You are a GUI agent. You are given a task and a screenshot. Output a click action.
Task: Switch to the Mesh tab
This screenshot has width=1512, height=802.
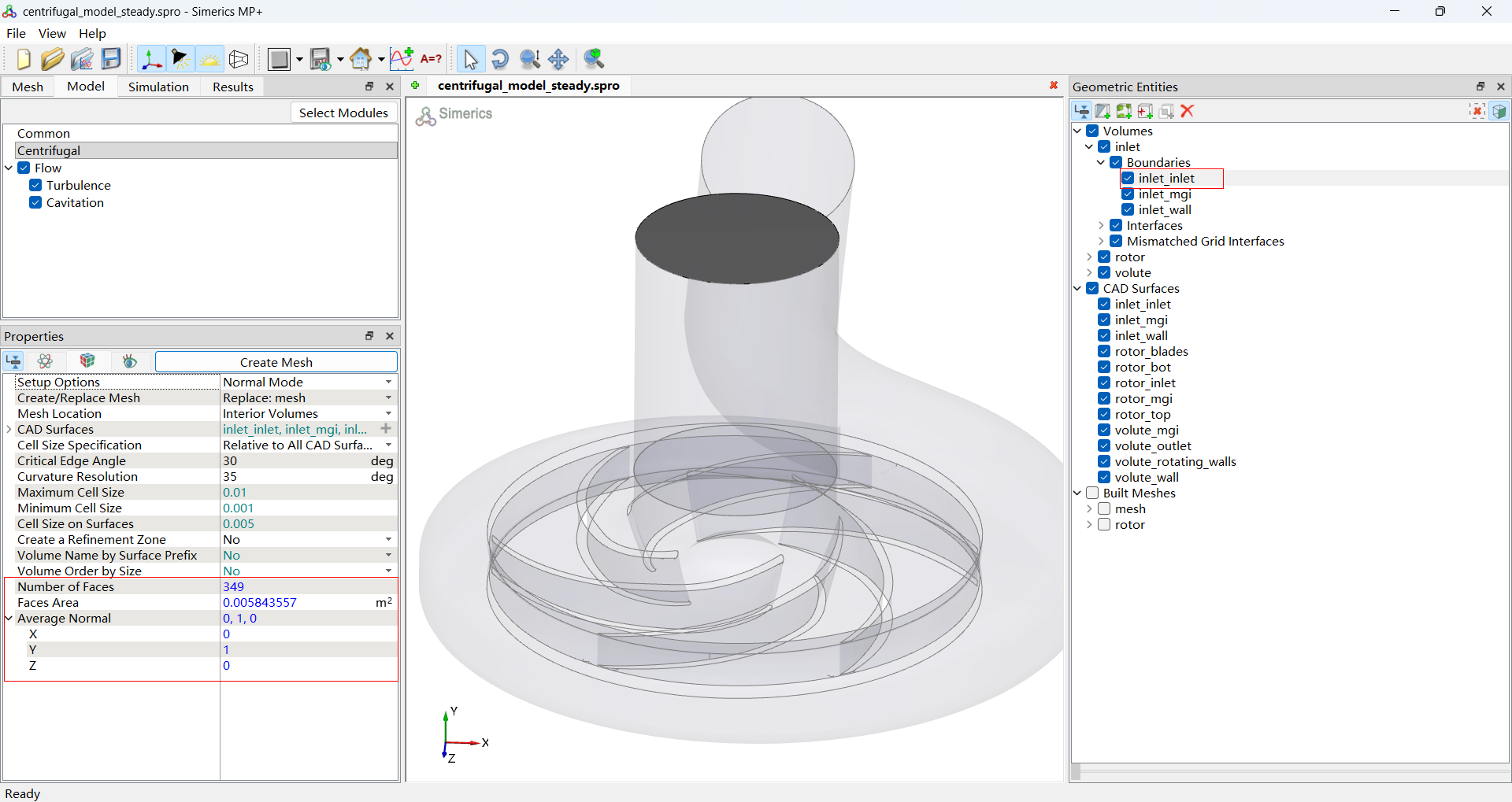pos(28,87)
